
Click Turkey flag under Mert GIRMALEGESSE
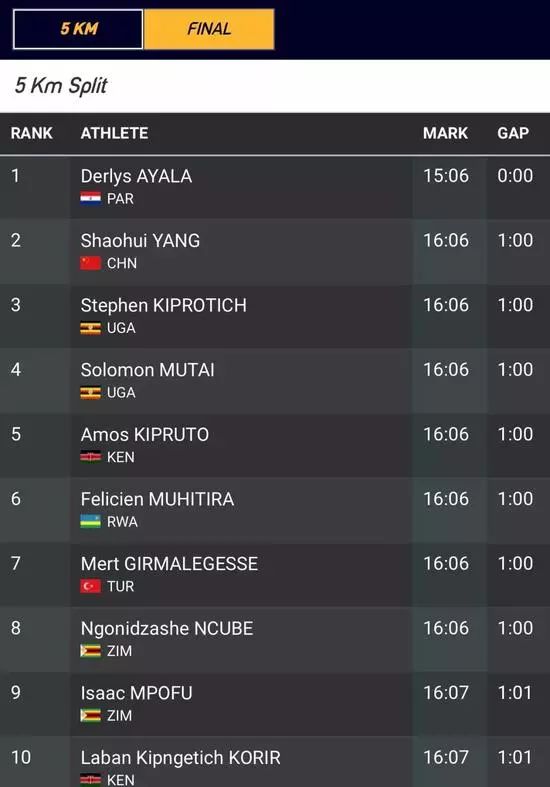pyautogui.click(x=90, y=586)
